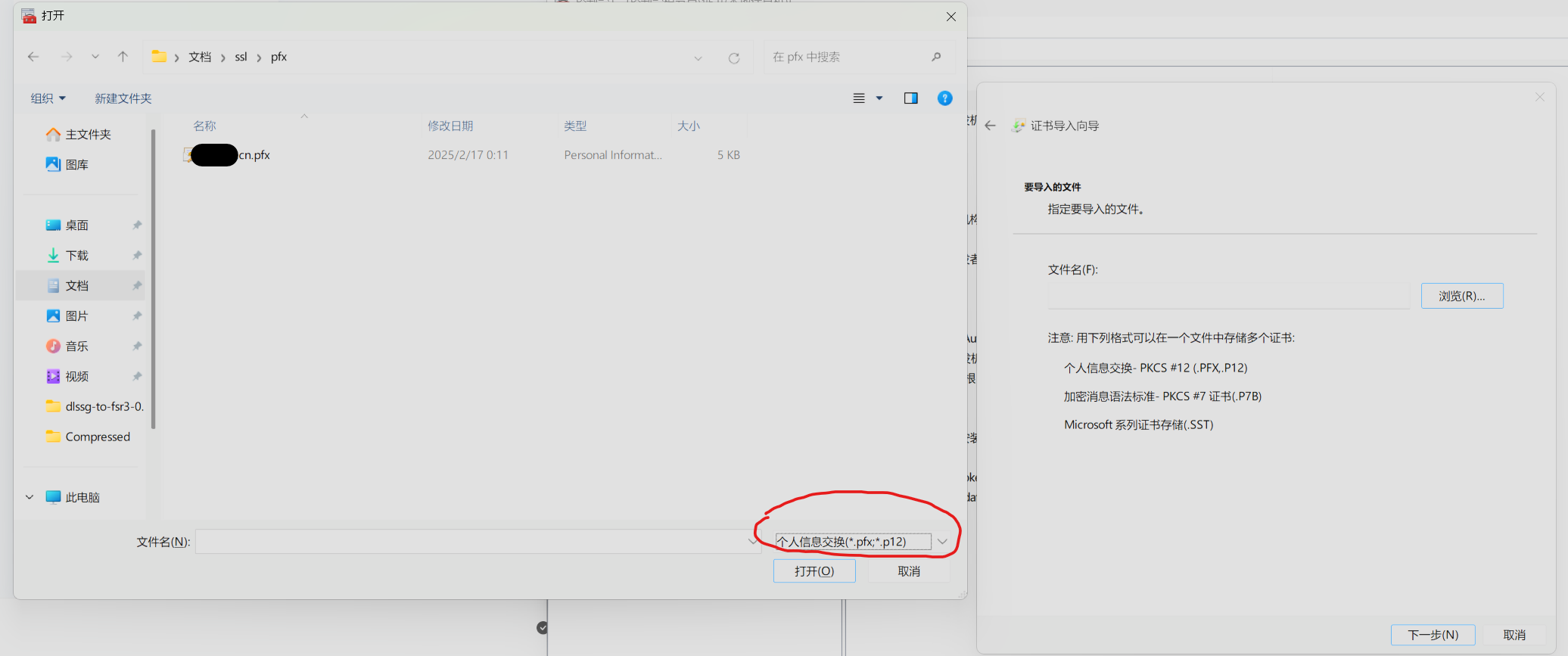
Task: Sort by 名称 column header
Action: pos(204,126)
